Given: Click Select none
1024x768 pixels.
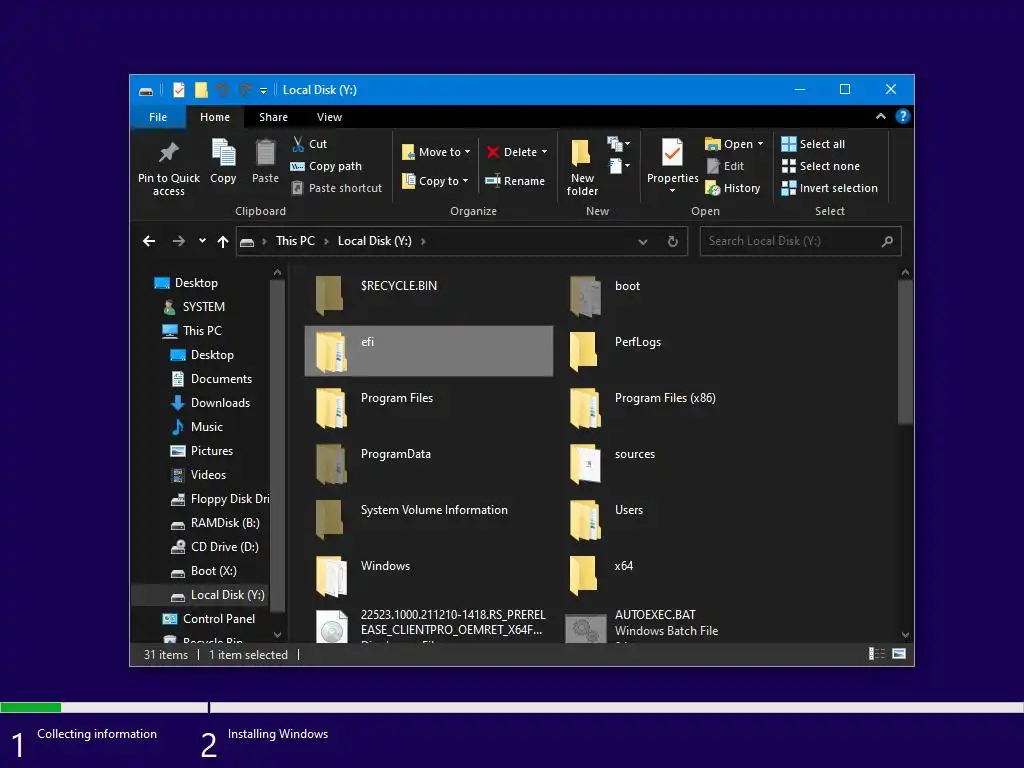Looking at the screenshot, I should point(821,166).
